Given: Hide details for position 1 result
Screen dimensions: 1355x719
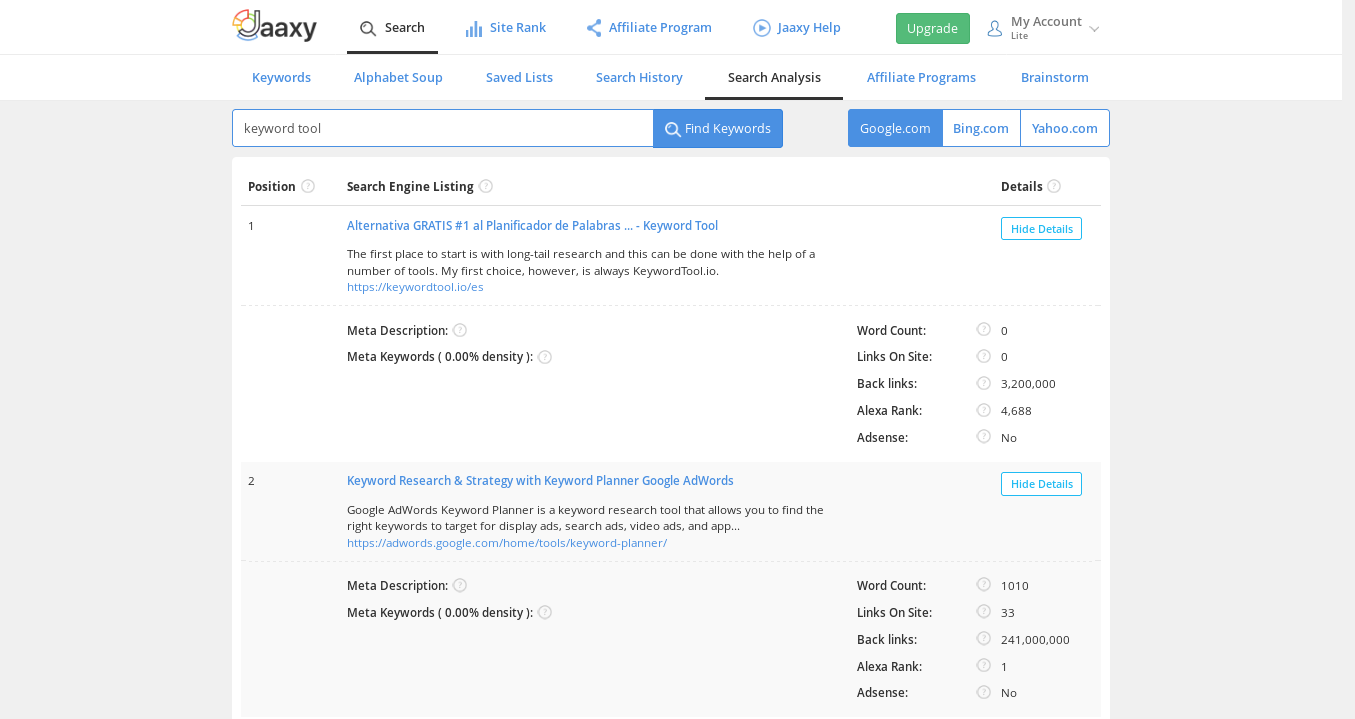Looking at the screenshot, I should pyautogui.click(x=1041, y=229).
